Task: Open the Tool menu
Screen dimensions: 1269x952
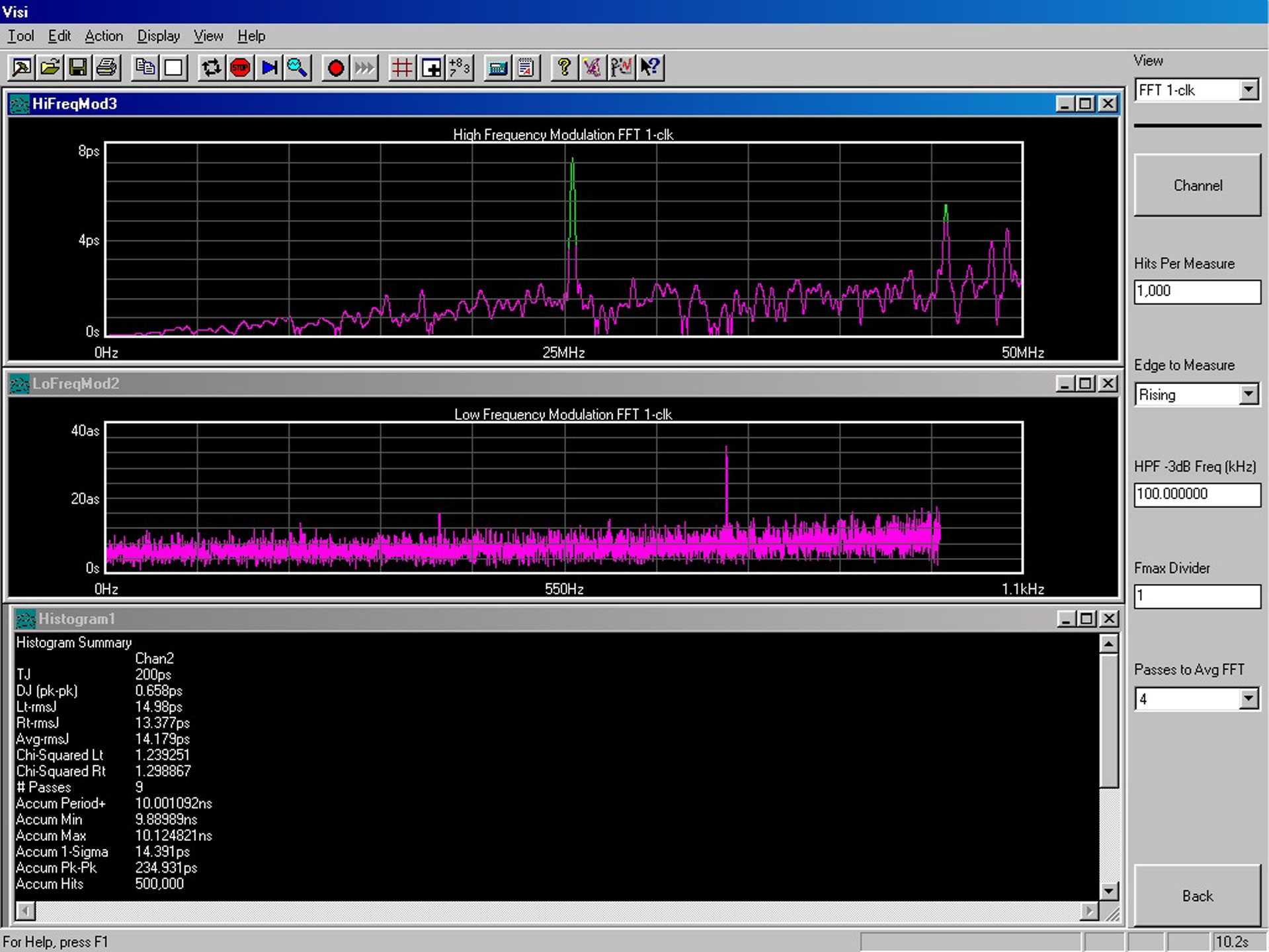Action: click(x=20, y=36)
